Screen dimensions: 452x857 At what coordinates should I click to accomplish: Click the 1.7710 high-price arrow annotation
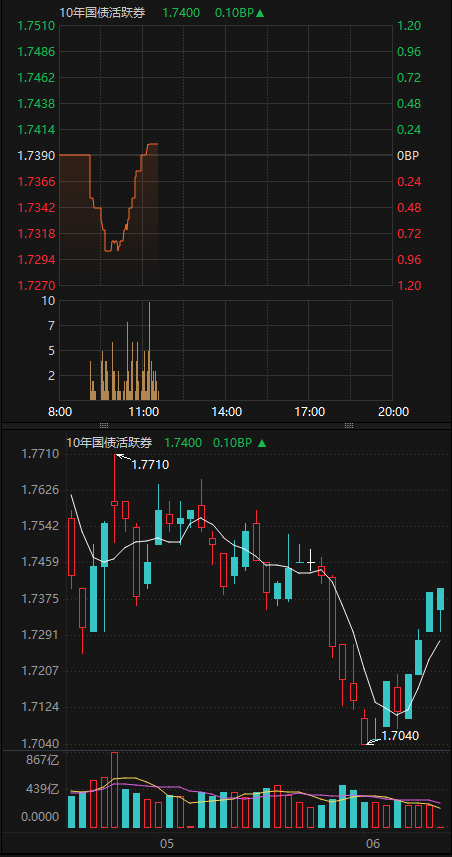tap(142, 463)
